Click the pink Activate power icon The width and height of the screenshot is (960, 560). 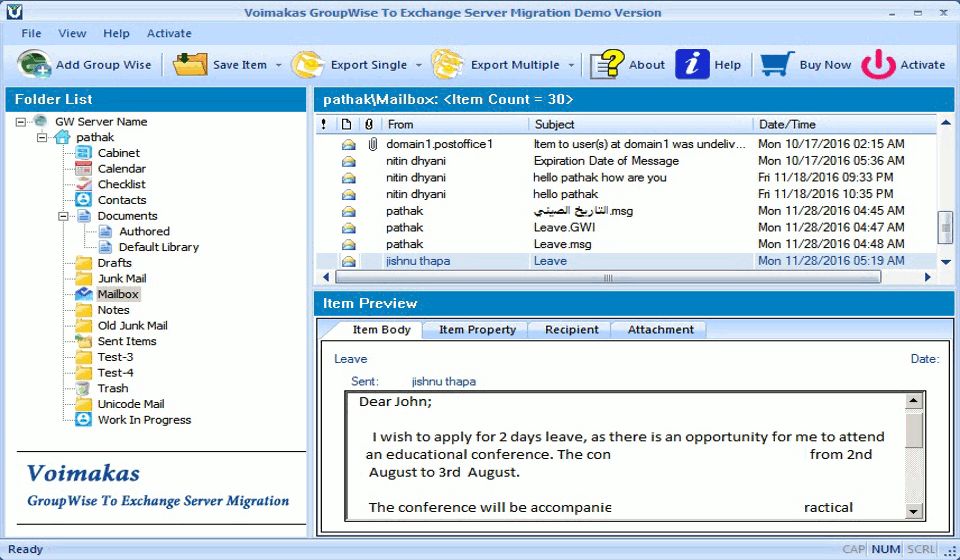pyautogui.click(x=878, y=64)
